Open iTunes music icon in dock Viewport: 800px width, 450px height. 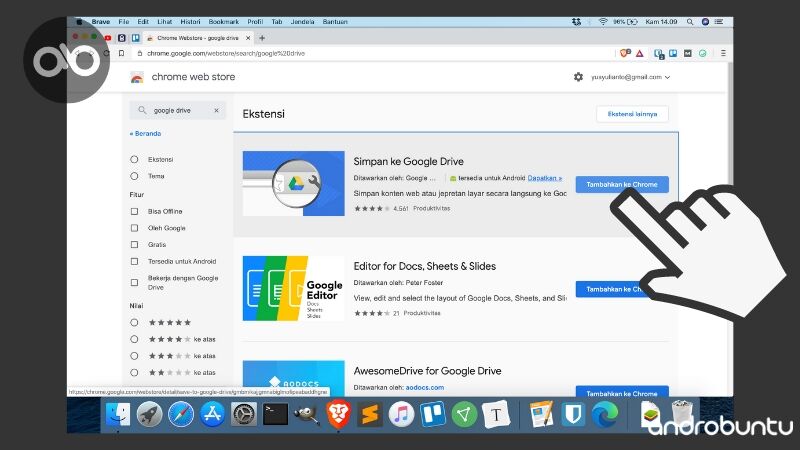[x=402, y=414]
